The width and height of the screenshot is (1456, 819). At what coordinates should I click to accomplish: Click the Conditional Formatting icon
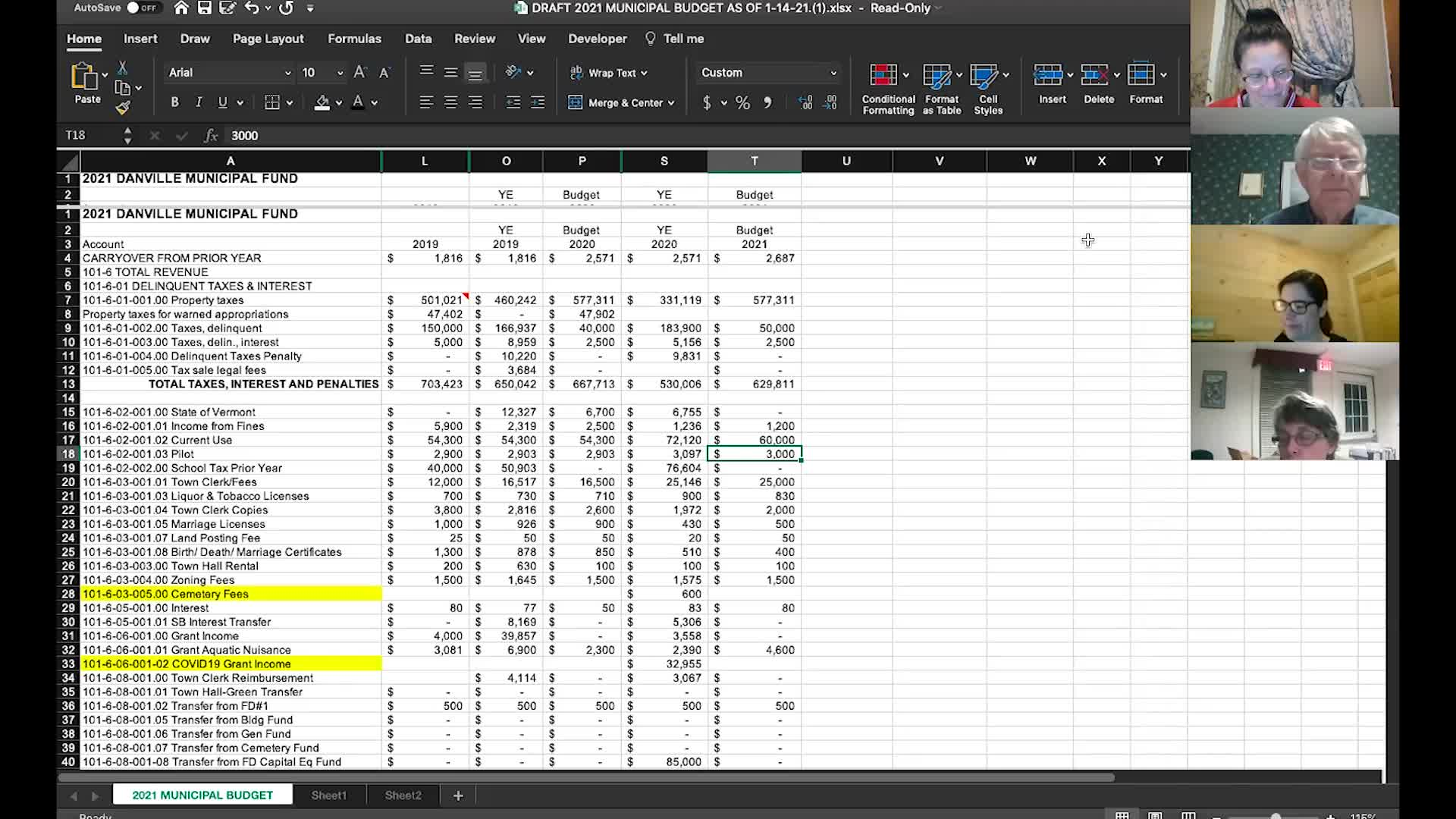[883, 76]
